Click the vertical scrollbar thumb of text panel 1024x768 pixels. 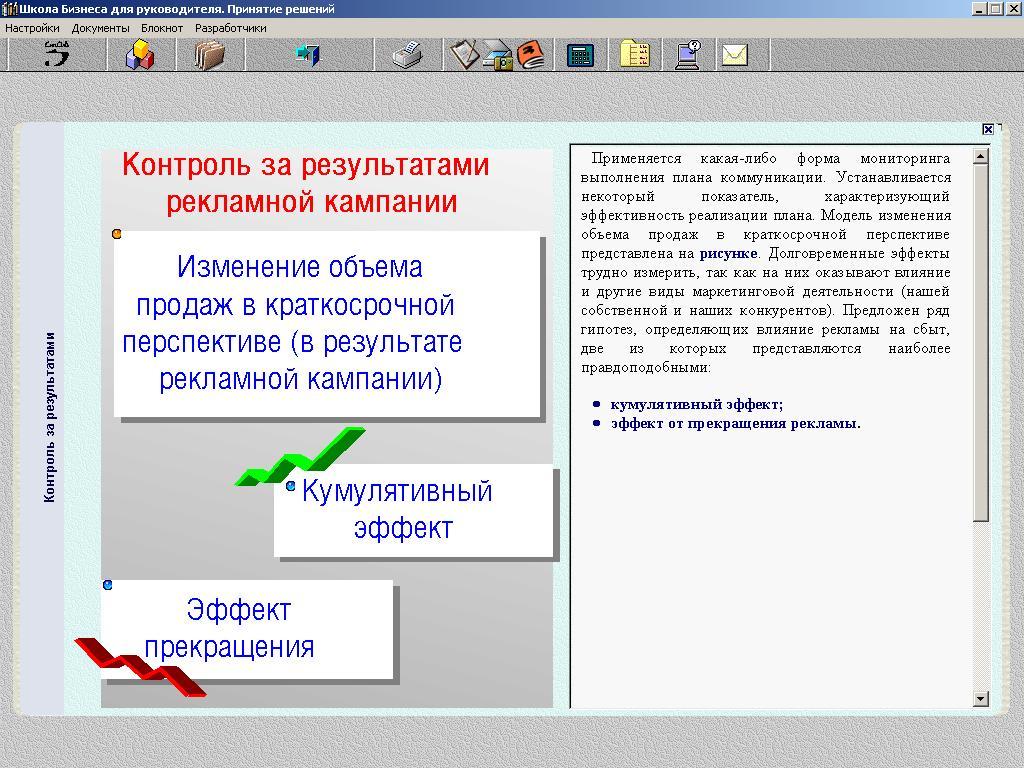pos(980,343)
